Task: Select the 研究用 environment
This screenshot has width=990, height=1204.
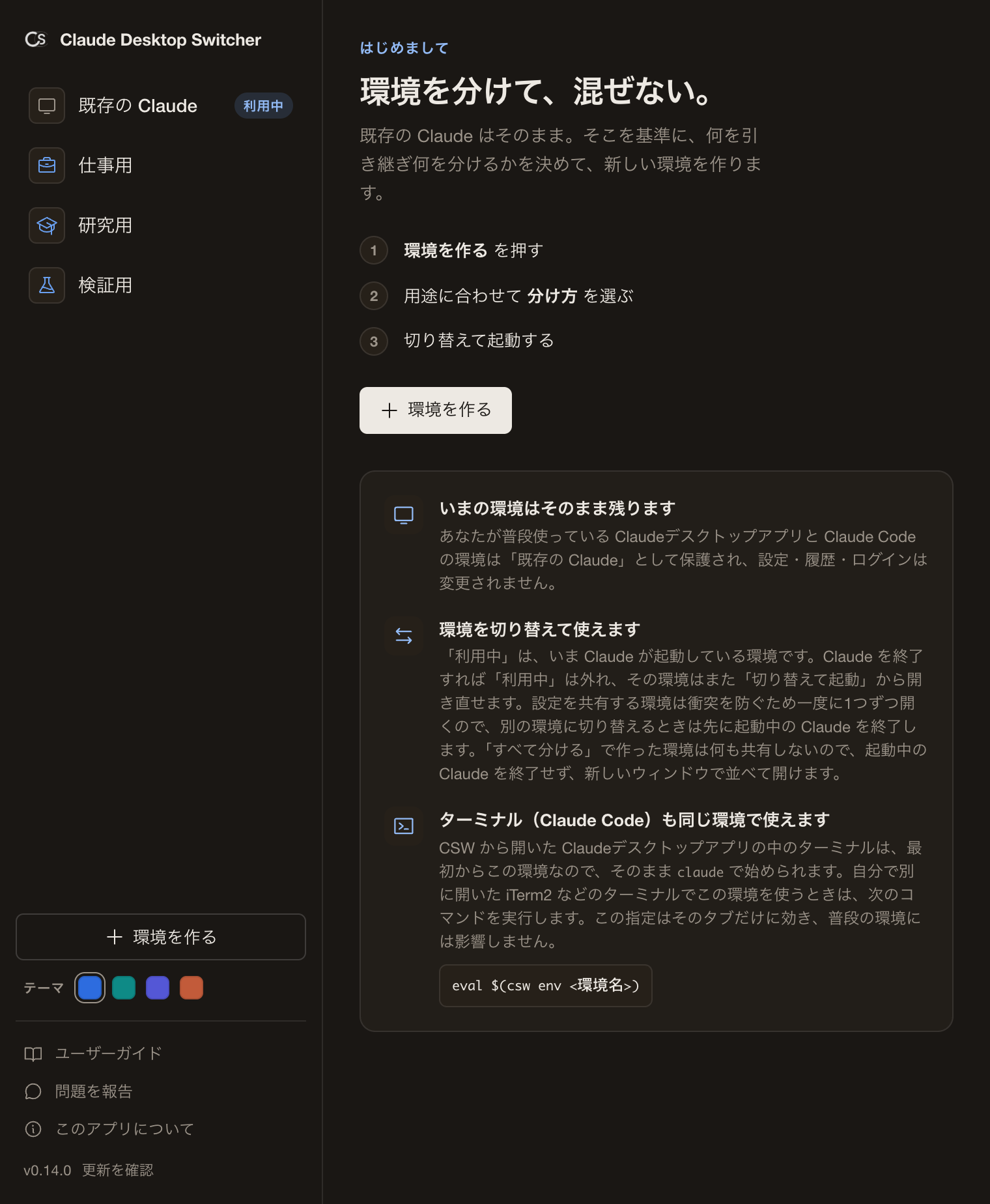Action: pos(161,225)
